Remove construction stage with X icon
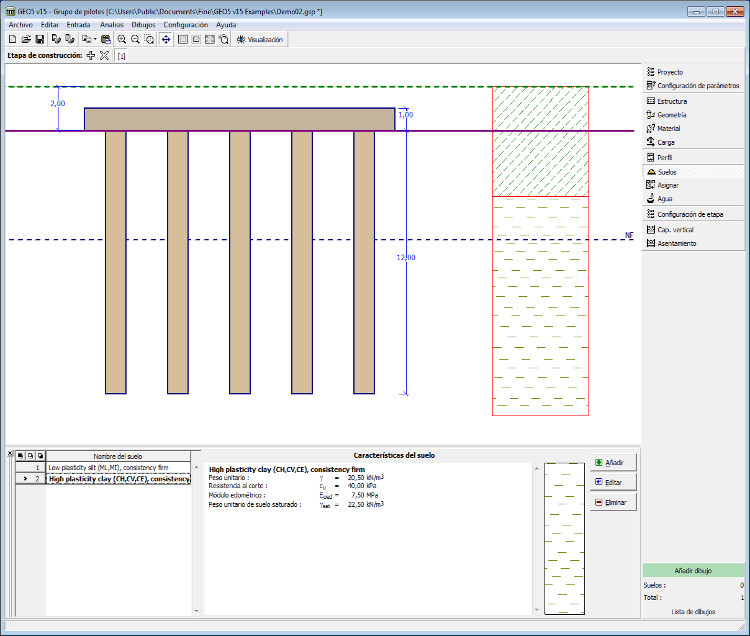The height and width of the screenshot is (636, 750). [x=104, y=56]
